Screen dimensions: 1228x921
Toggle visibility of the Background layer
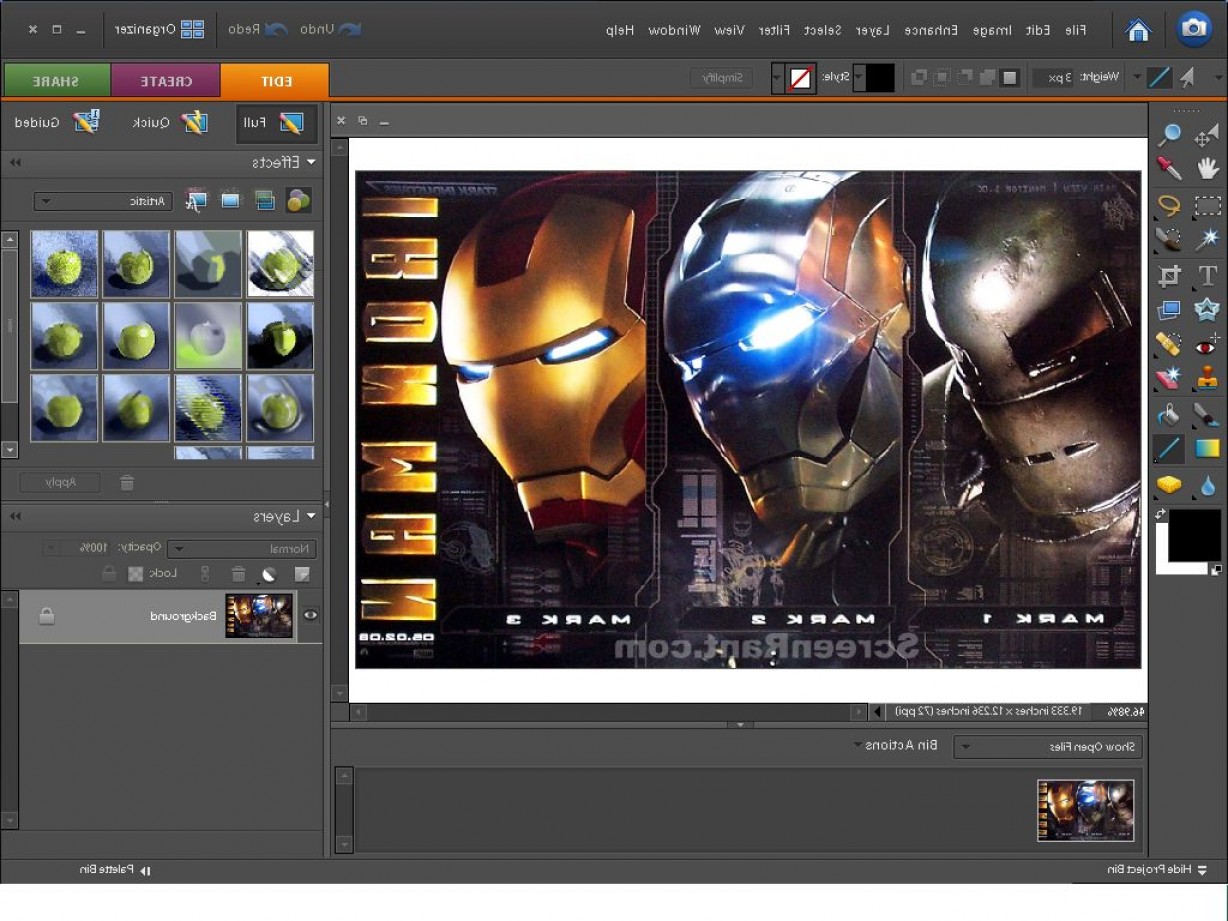[310, 616]
